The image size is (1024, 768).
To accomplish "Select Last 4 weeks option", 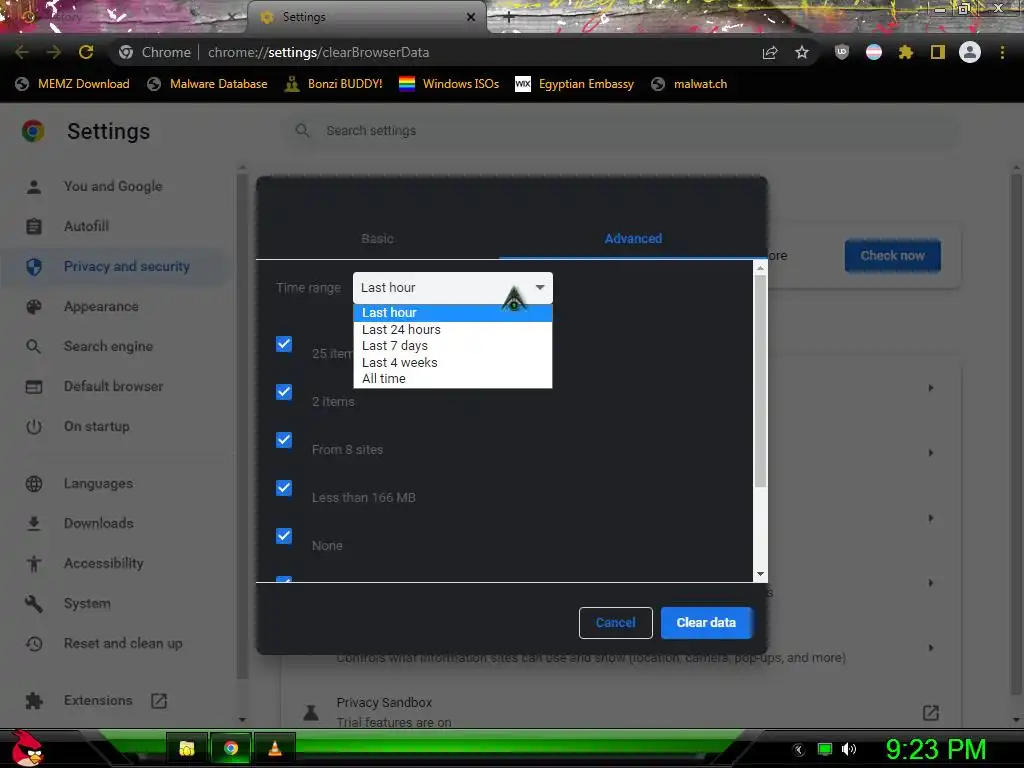I will click(453, 362).
